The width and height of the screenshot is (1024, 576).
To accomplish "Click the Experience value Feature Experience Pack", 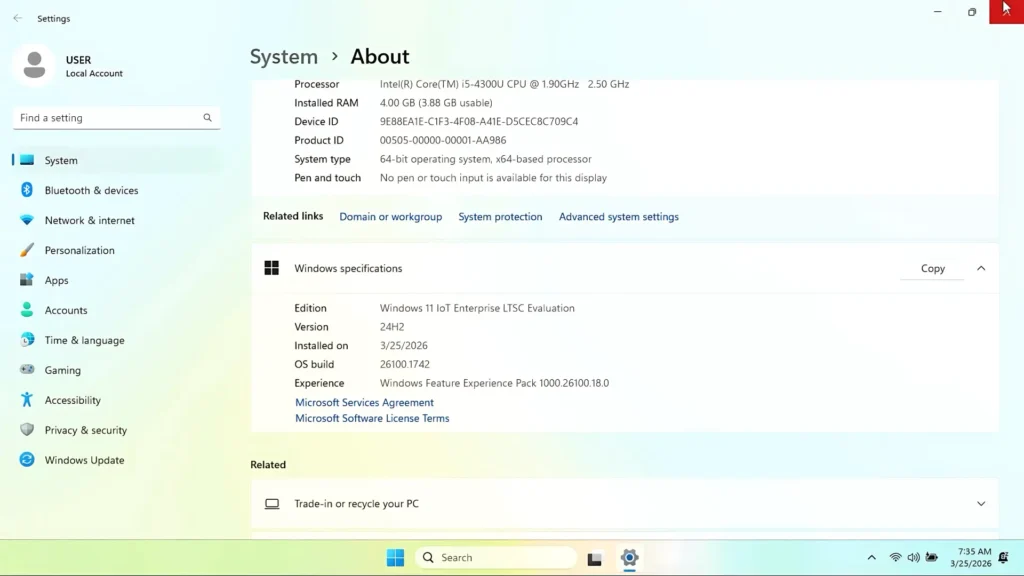I will coord(494,383).
